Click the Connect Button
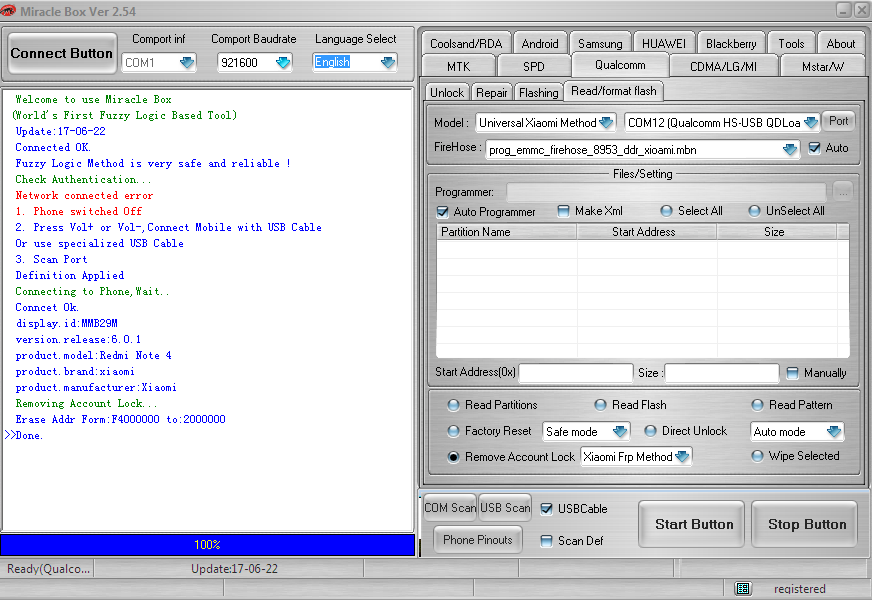This screenshot has width=872, height=600. tap(61, 53)
